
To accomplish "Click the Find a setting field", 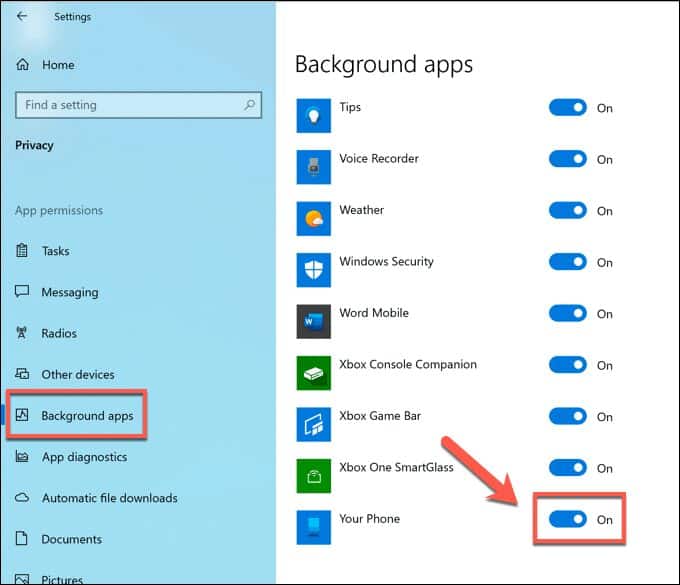I will pyautogui.click(x=138, y=105).
